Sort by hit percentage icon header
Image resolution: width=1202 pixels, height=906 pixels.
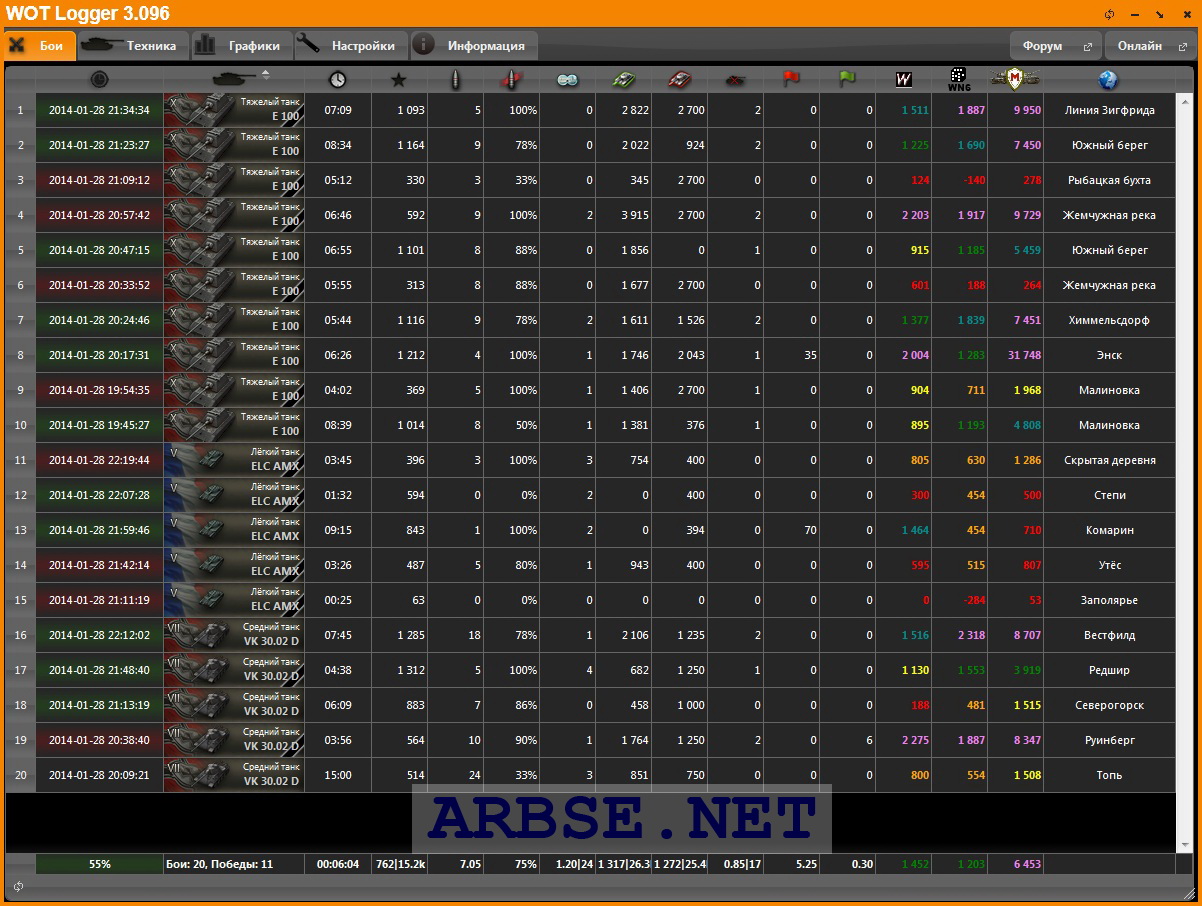(x=512, y=79)
